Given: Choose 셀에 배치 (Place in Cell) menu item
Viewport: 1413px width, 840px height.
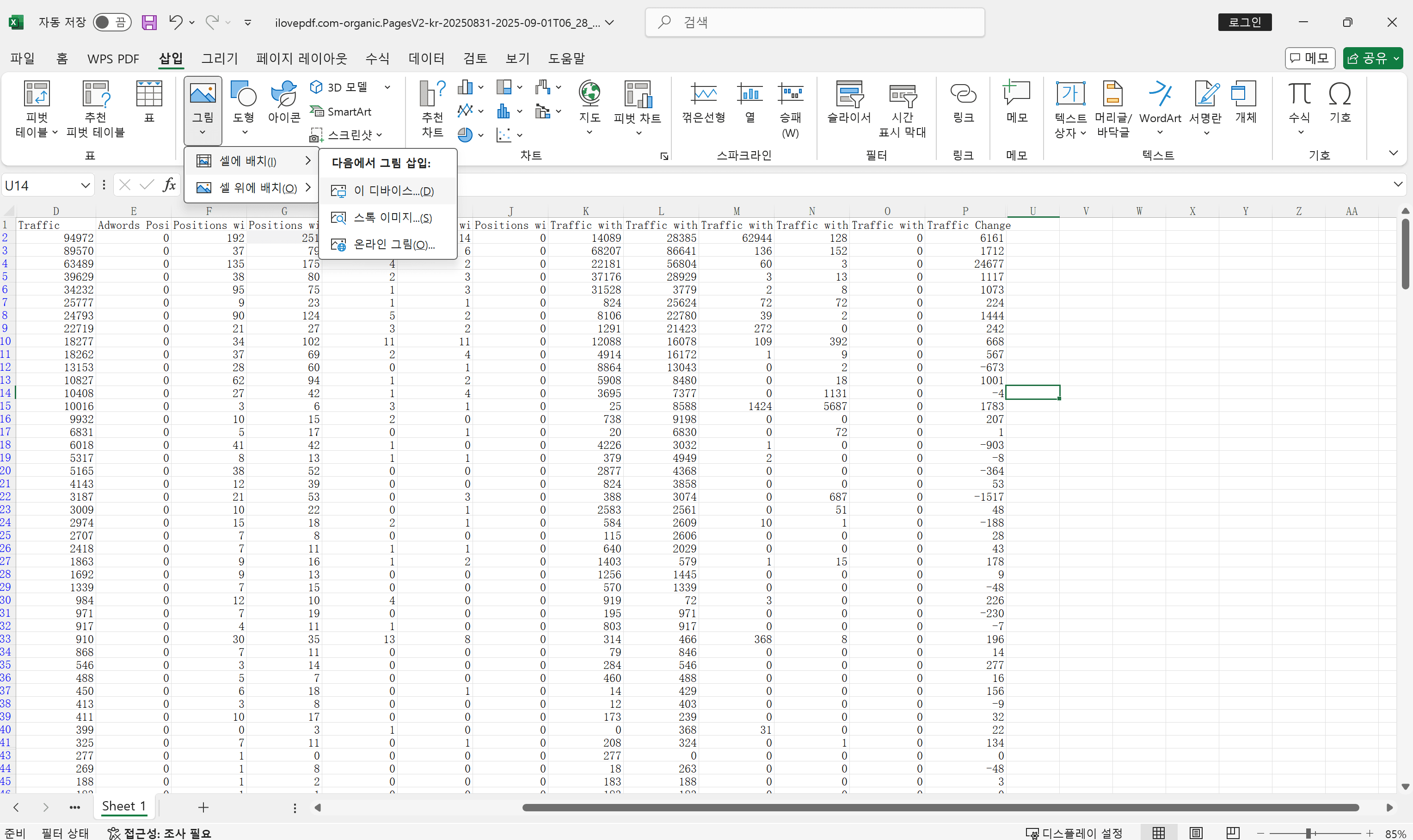Looking at the screenshot, I should 252,161.
